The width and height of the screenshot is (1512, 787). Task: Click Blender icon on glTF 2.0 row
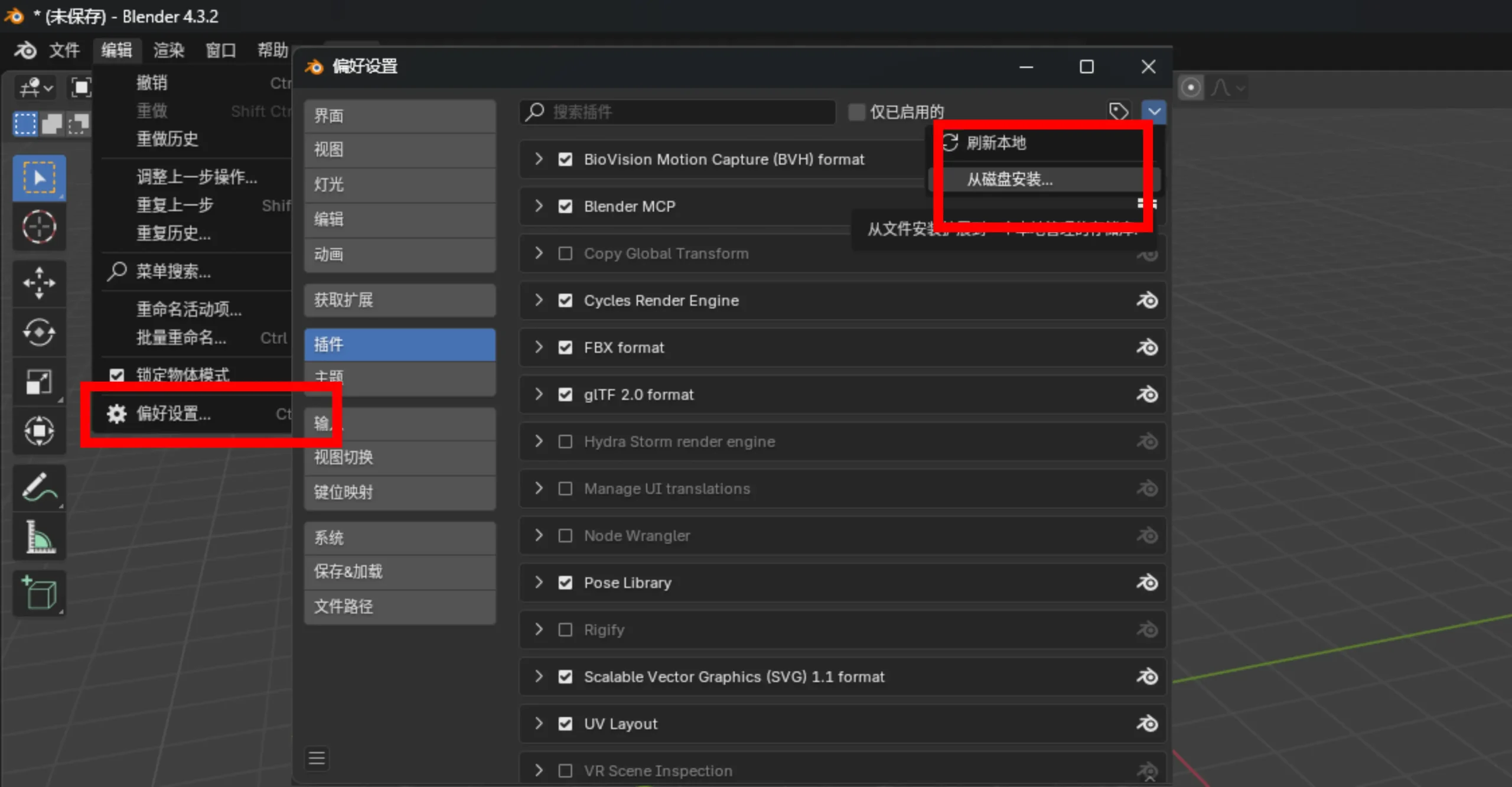tap(1147, 395)
